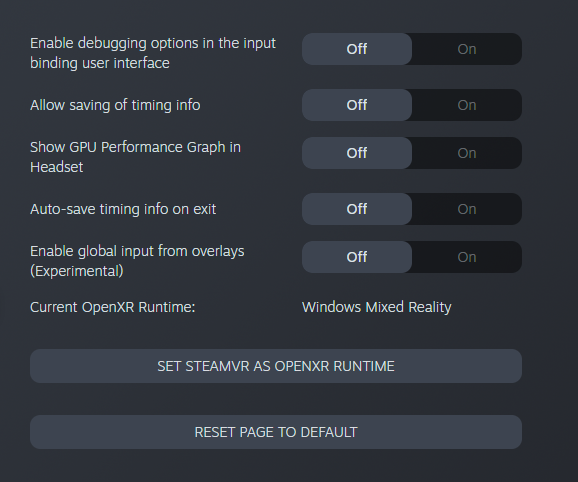
Task: Select Off for global input from overlays
Action: pyautogui.click(x=357, y=257)
